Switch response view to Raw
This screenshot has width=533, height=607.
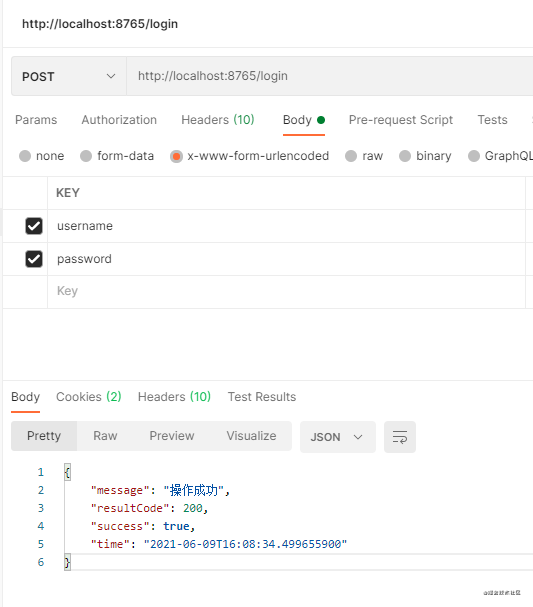coord(105,436)
